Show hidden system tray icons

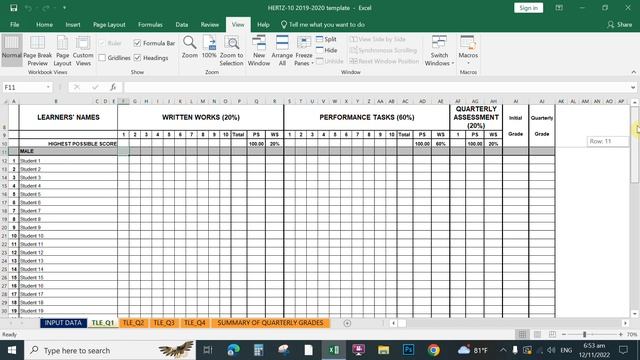pyautogui.click(x=503, y=350)
